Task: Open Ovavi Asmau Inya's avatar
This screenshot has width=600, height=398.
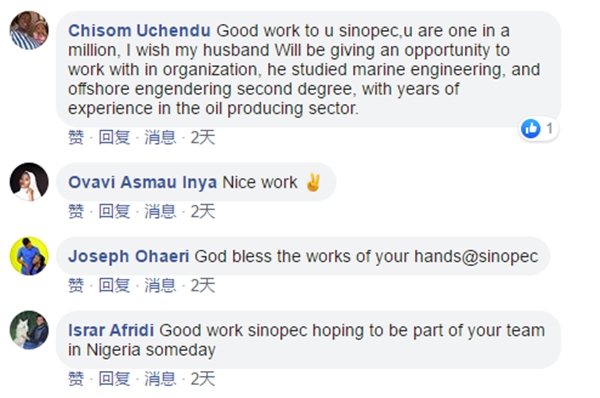Action: tap(29, 182)
